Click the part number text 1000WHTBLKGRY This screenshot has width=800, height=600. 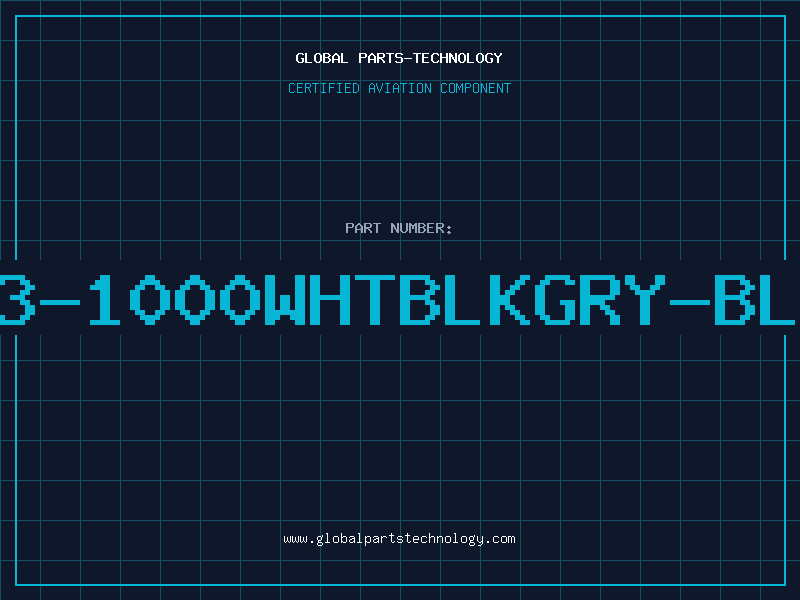(x=378, y=299)
